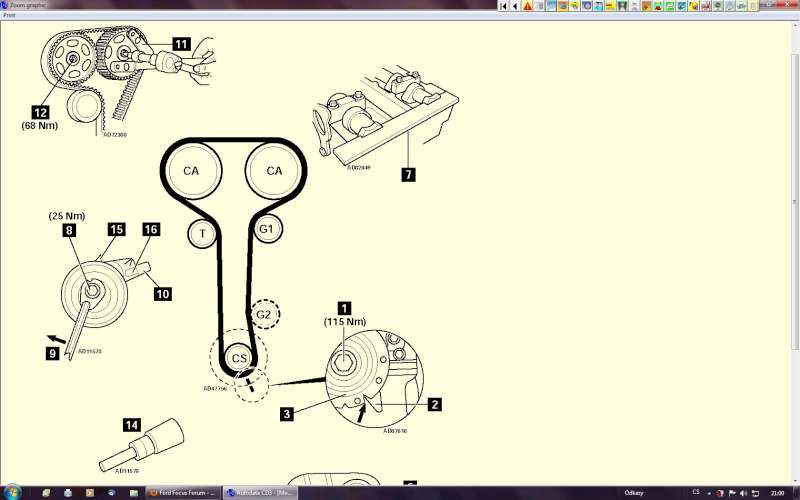
Task: Click the first-page arrow in top toolbar
Action: click(x=504, y=6)
